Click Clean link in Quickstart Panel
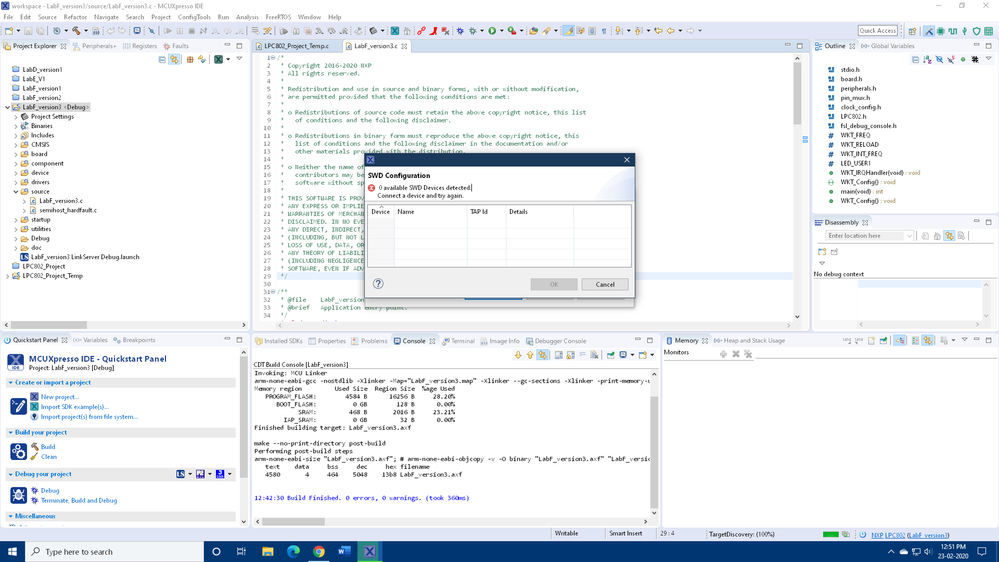 49,456
